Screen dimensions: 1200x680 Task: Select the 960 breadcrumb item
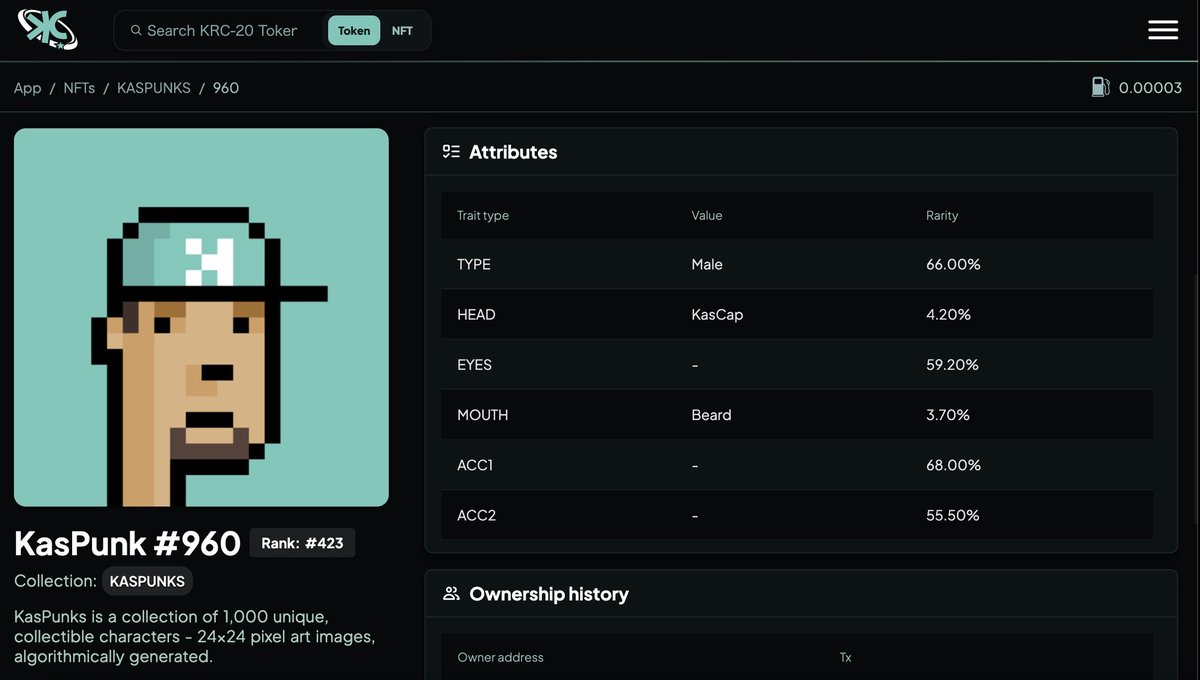[225, 88]
